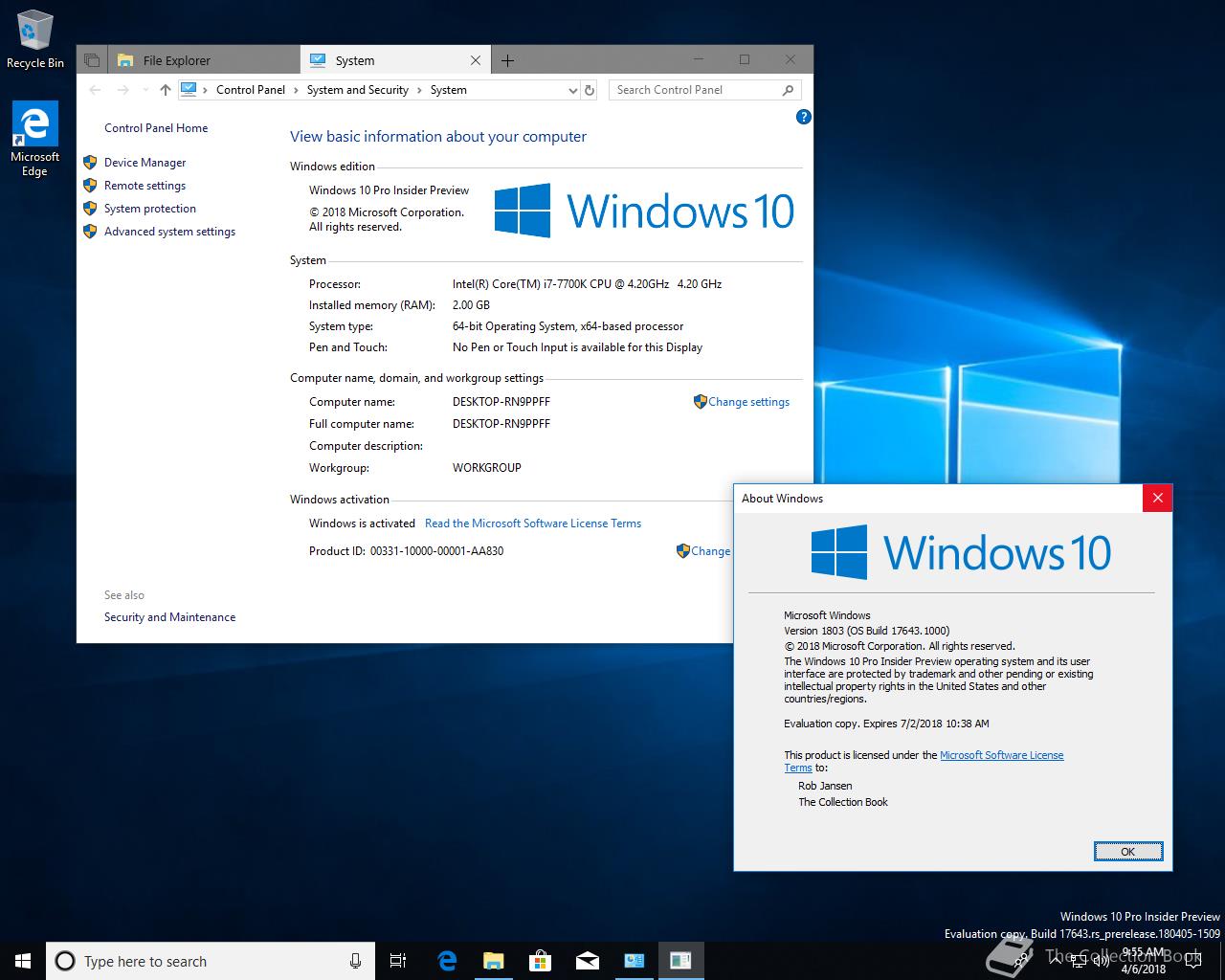Open the Recycle Bin desktop icon
This screenshot has height=980, width=1225.
(x=35, y=40)
